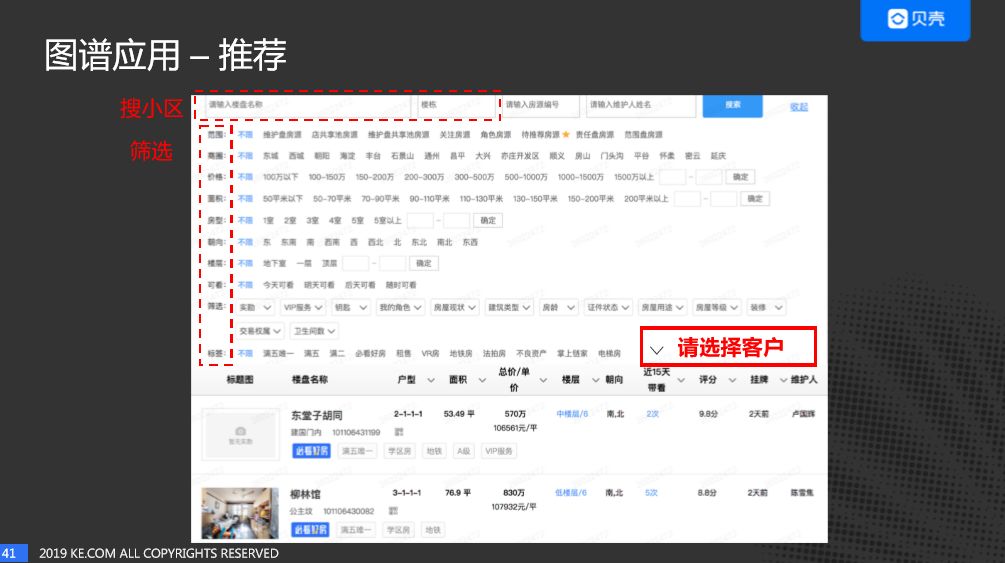Open the 实勘 filter dropdown
Image resolution: width=1005 pixels, height=563 pixels.
[x=256, y=308]
